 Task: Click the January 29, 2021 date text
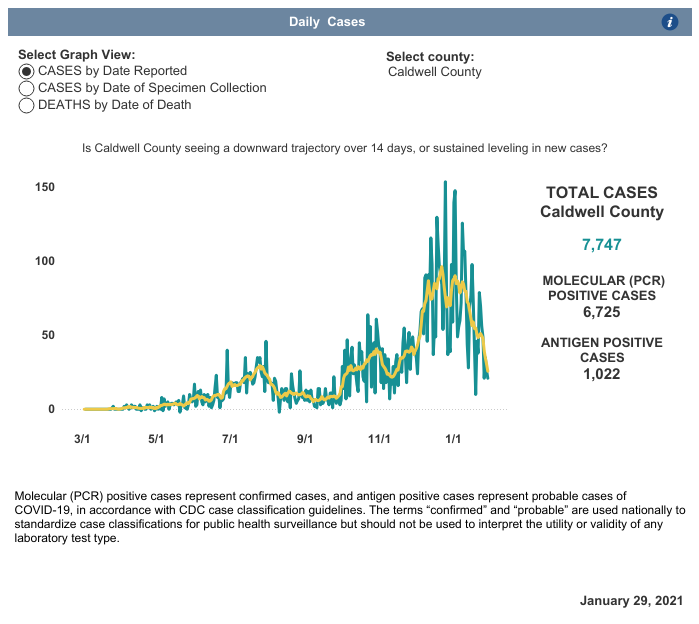(x=631, y=601)
